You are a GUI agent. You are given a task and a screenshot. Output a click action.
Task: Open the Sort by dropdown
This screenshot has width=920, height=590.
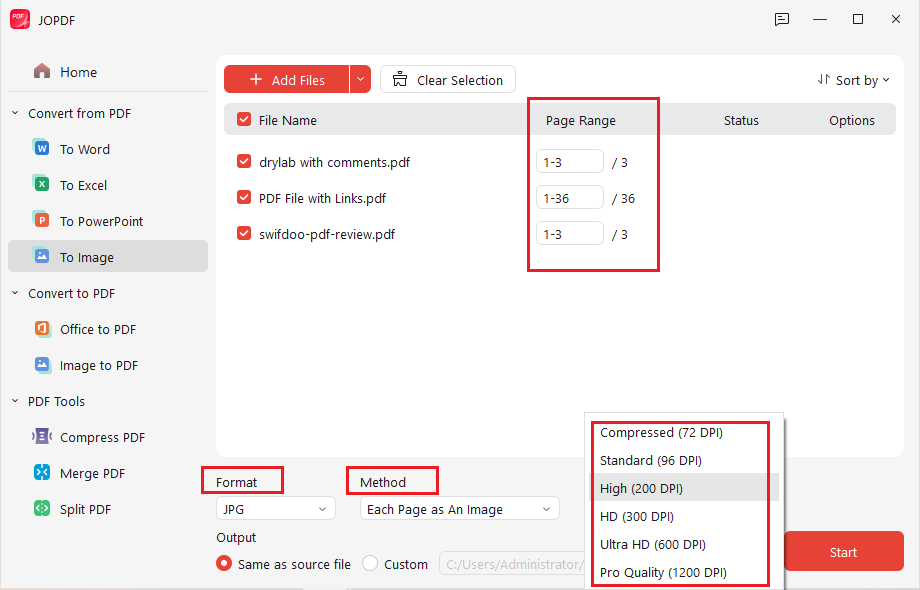(854, 80)
